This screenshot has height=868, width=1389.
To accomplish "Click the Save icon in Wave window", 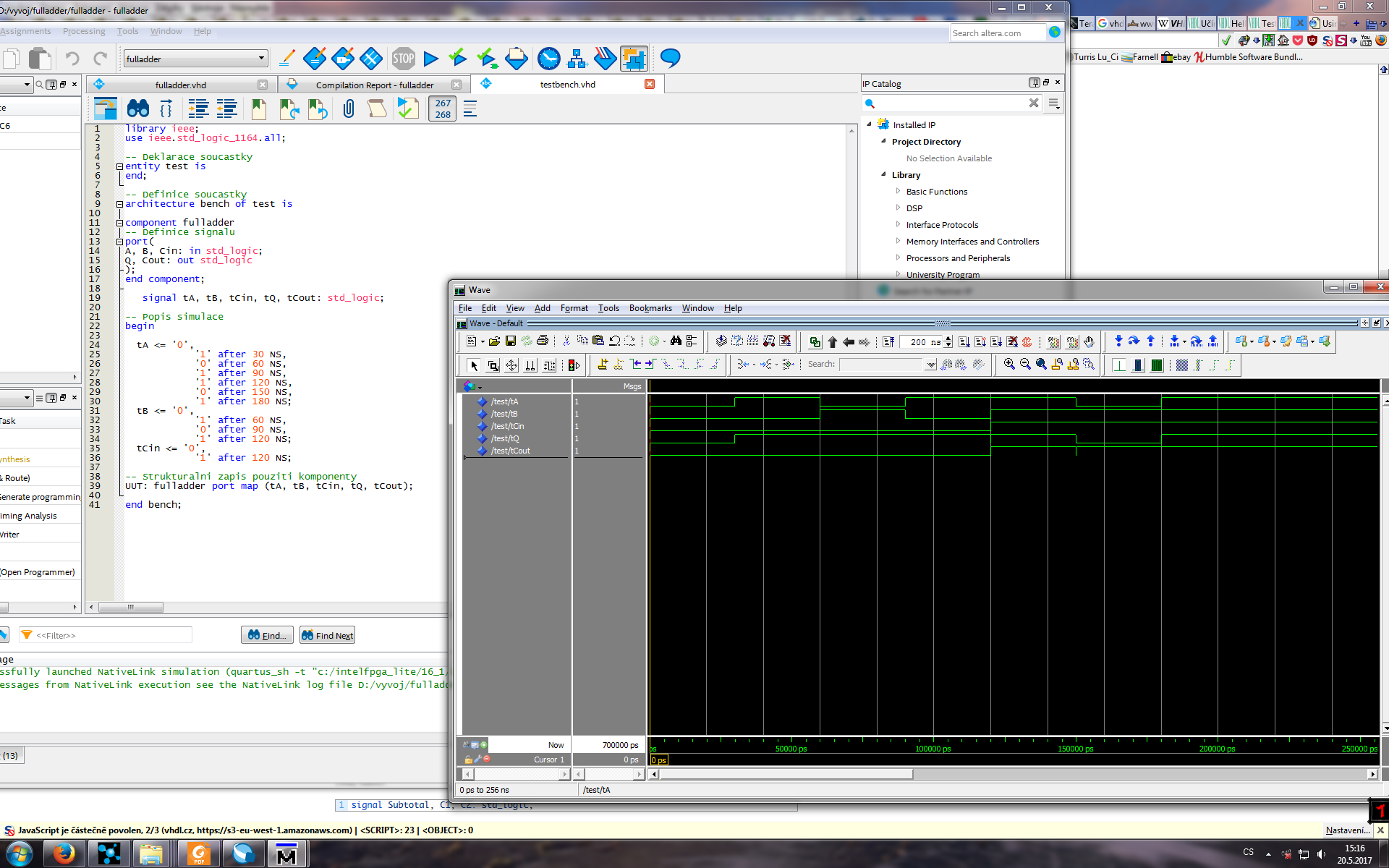I will (x=511, y=341).
